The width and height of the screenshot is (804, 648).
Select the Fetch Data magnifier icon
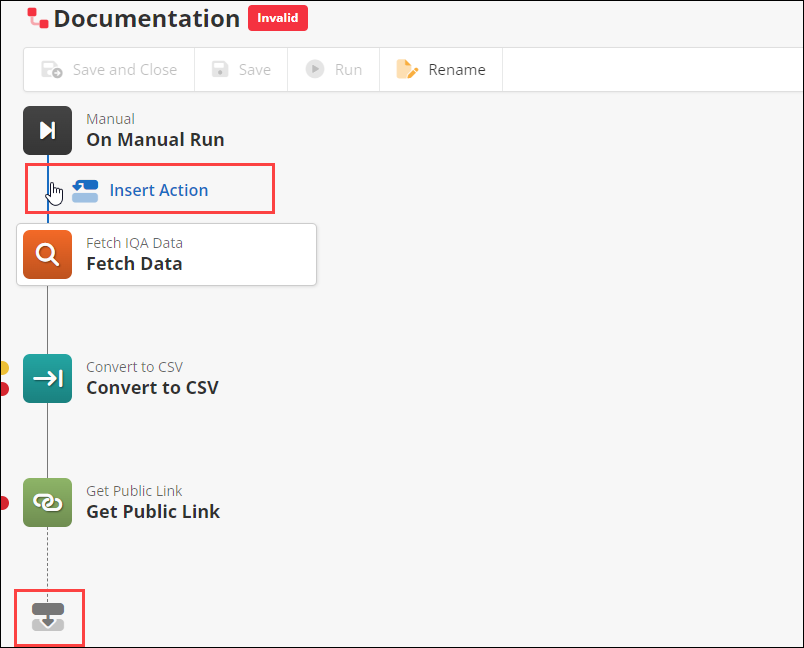pyautogui.click(x=47, y=254)
